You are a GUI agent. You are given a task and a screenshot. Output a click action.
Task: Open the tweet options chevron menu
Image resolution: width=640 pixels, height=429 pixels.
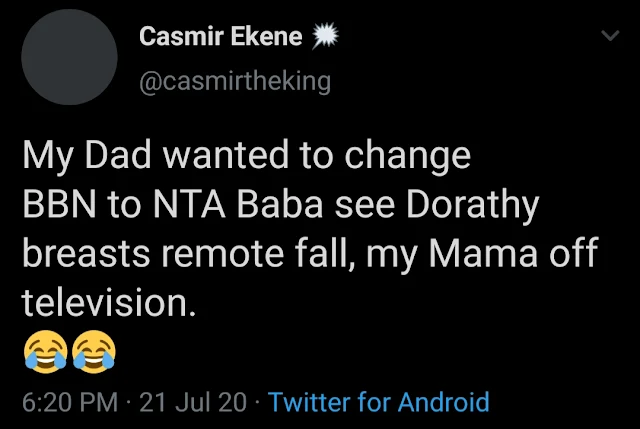point(611,36)
